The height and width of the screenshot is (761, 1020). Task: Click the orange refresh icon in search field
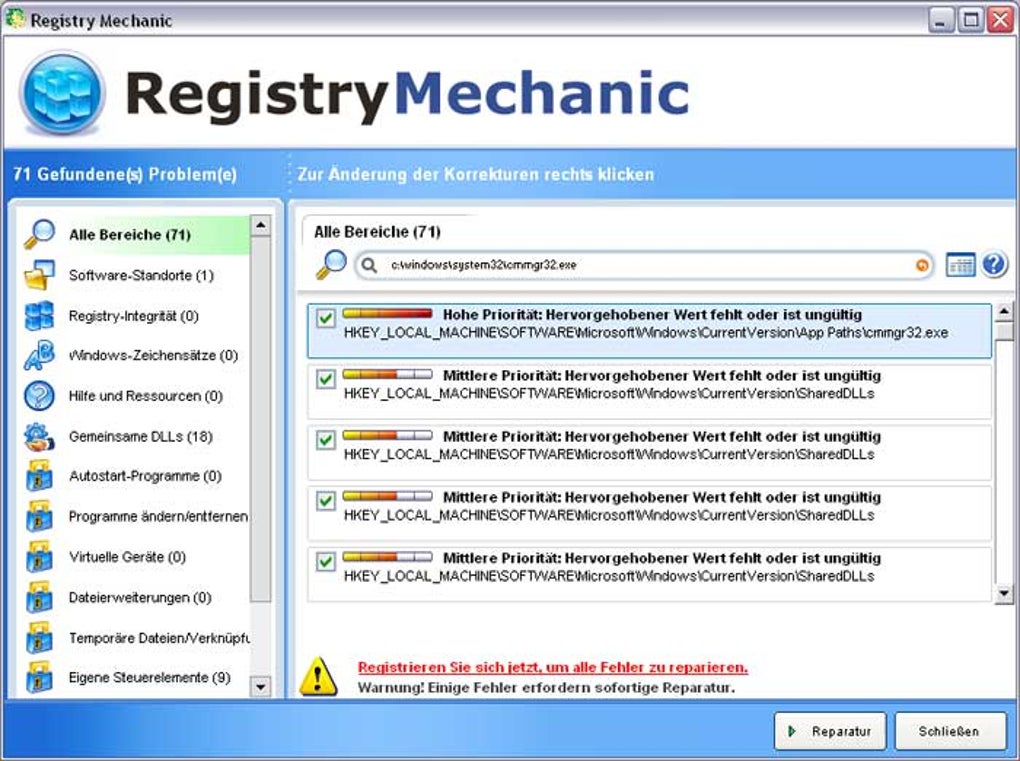pos(922,265)
